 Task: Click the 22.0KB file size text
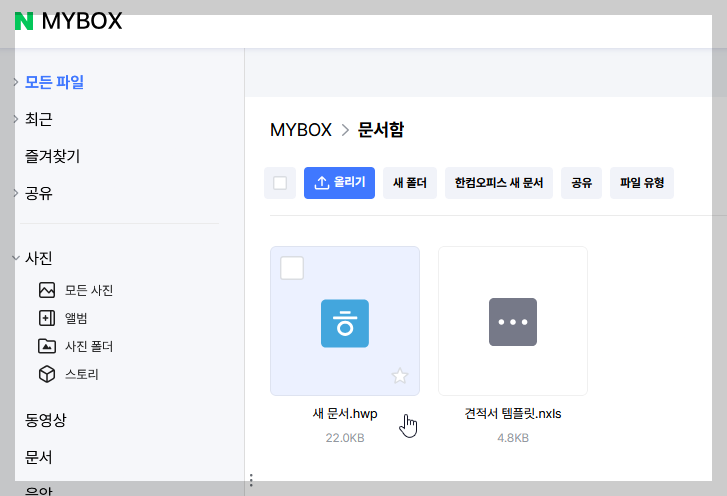point(345,438)
